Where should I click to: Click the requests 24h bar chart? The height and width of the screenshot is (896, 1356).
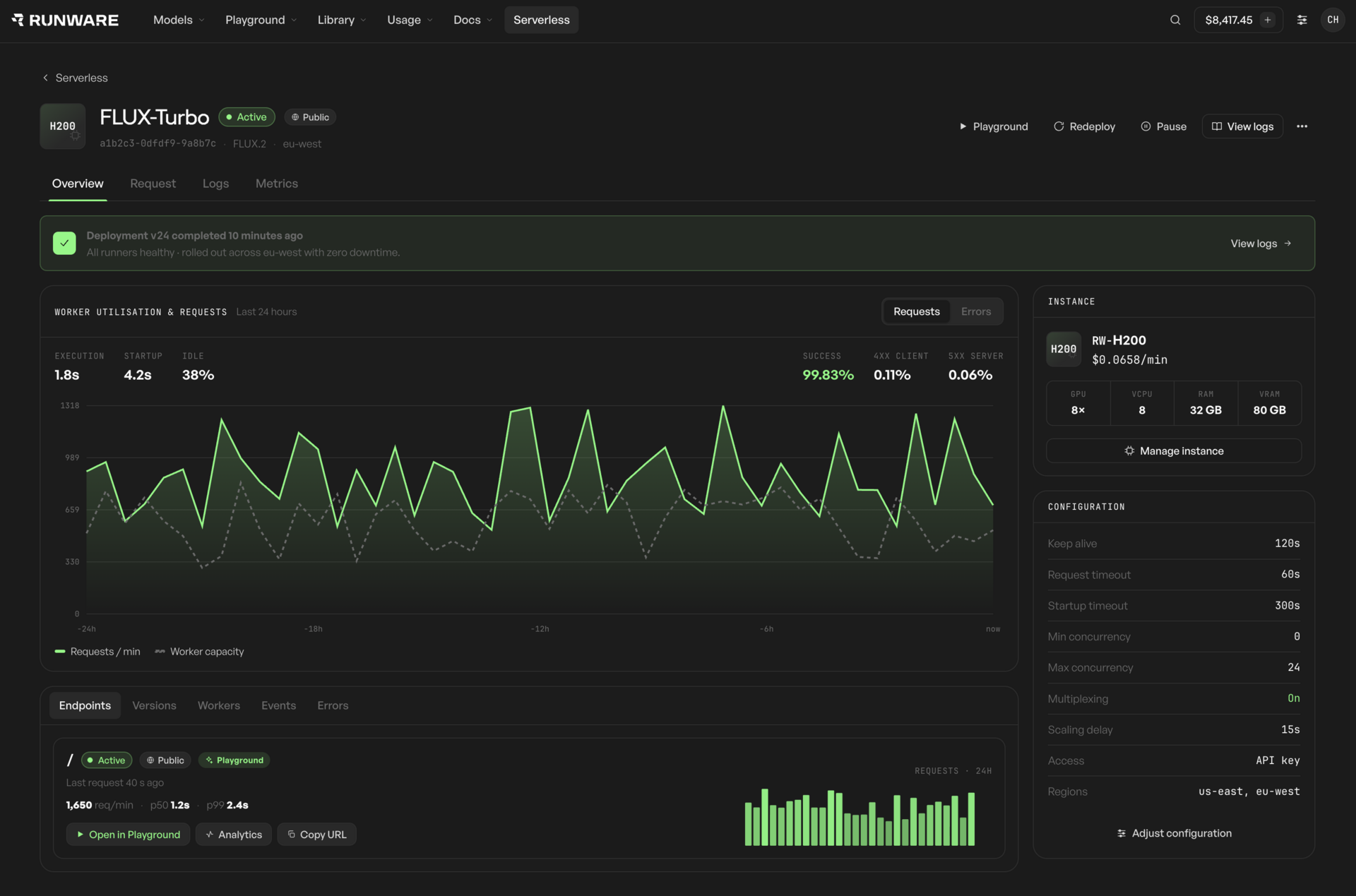point(860,817)
